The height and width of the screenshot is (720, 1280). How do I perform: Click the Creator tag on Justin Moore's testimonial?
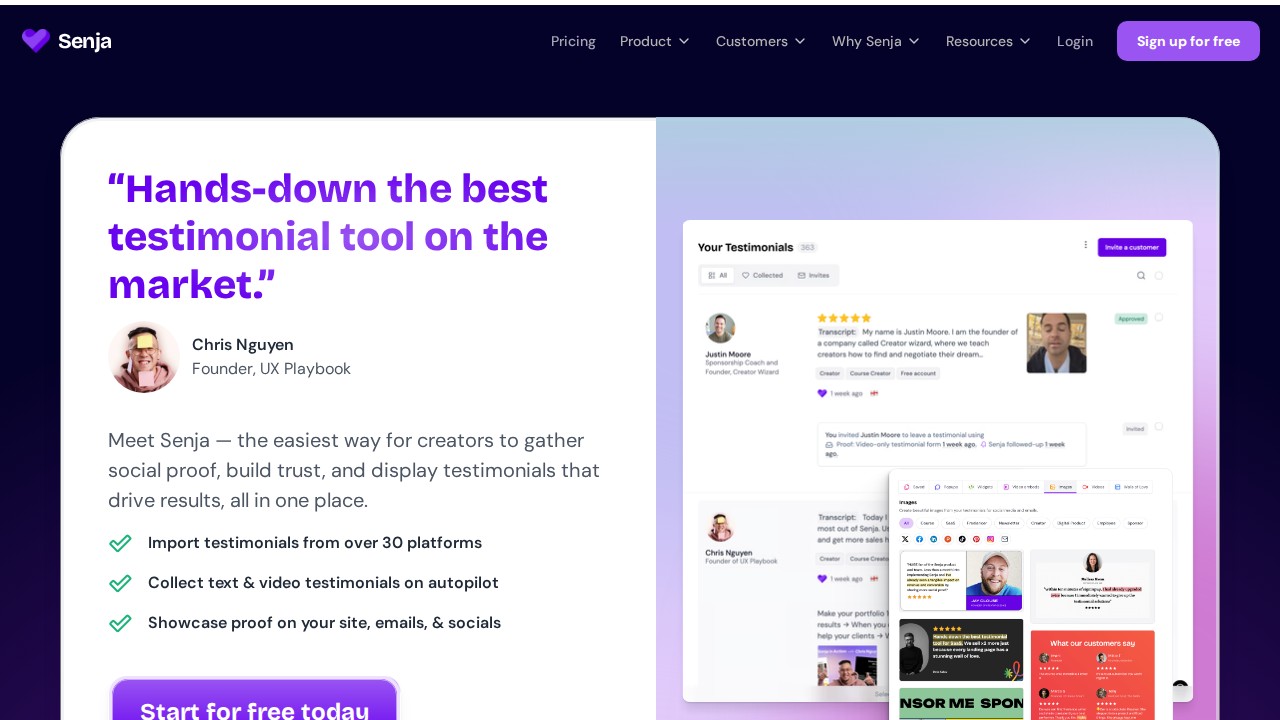[x=830, y=373]
